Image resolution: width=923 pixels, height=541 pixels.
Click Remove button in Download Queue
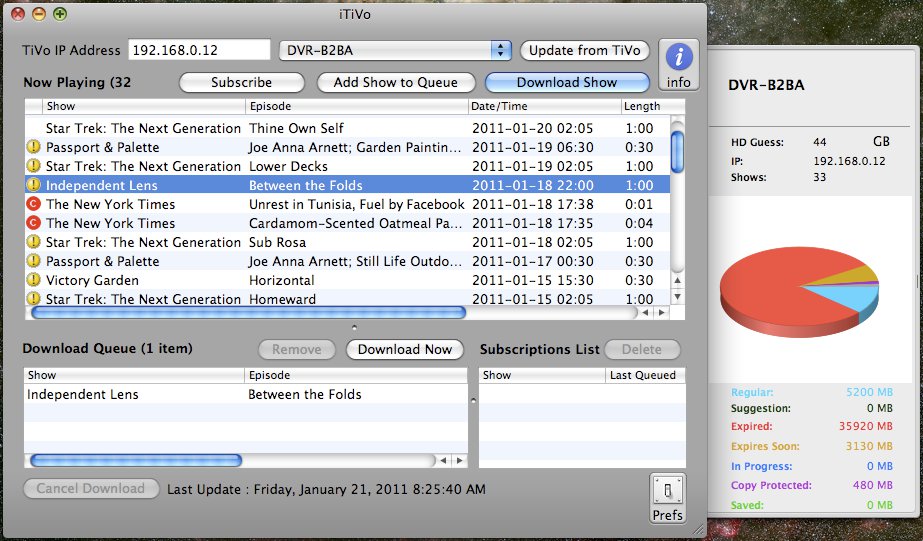[297, 349]
